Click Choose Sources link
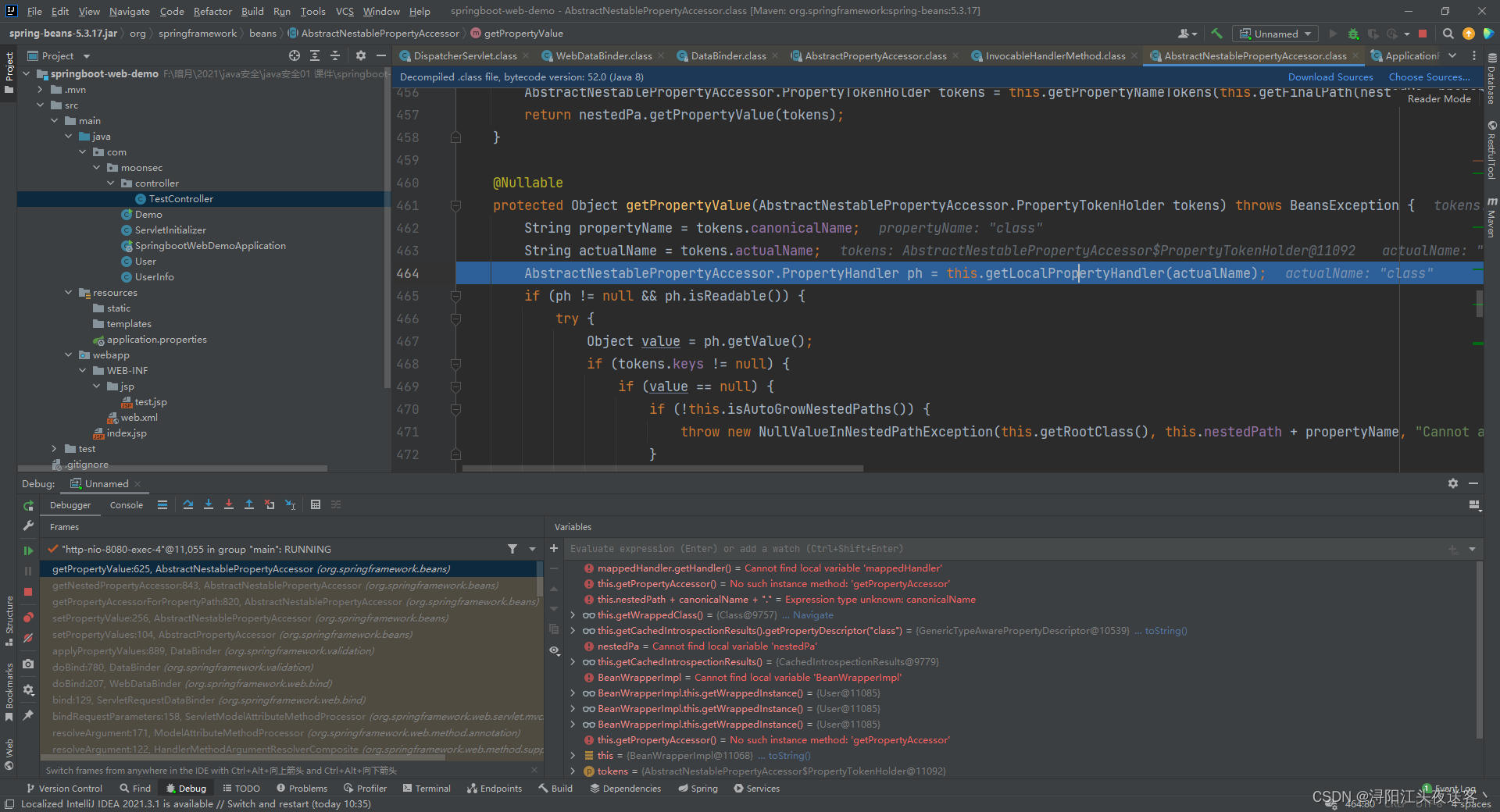The height and width of the screenshot is (812, 1500). click(1429, 77)
